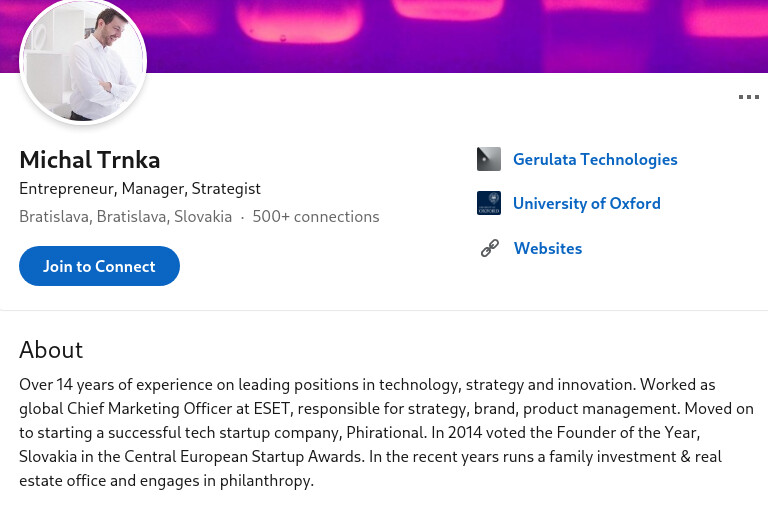The width and height of the screenshot is (768, 513).
Task: Click the Michal Trnka name heading
Action: (x=90, y=160)
